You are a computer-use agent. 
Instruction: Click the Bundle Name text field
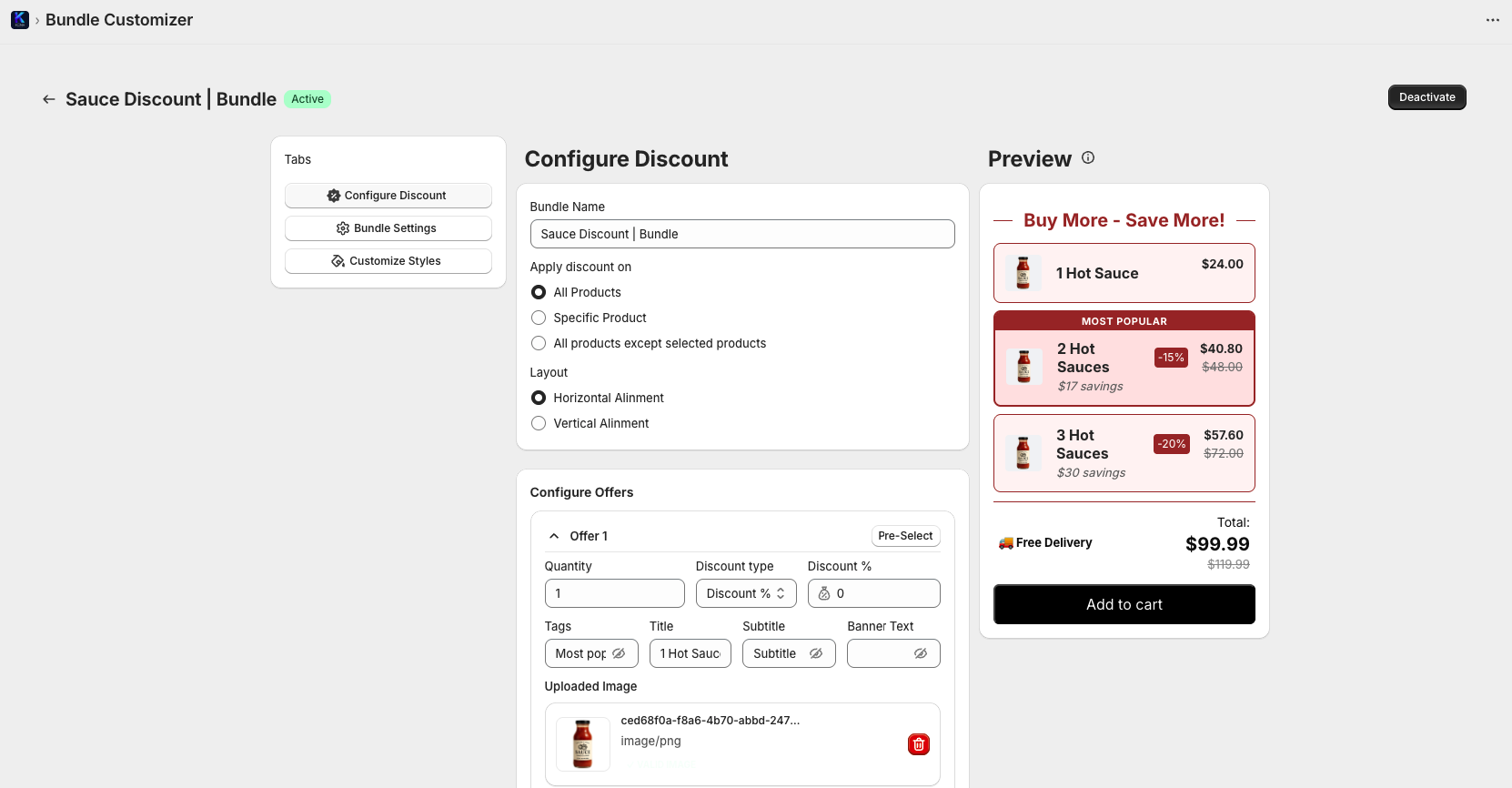[x=741, y=234]
